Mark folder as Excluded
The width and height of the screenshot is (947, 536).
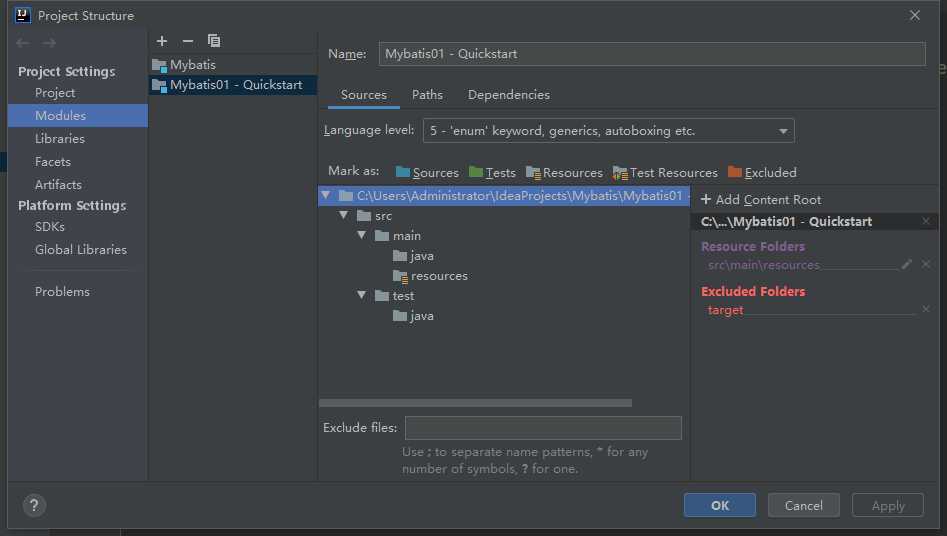tap(762, 173)
